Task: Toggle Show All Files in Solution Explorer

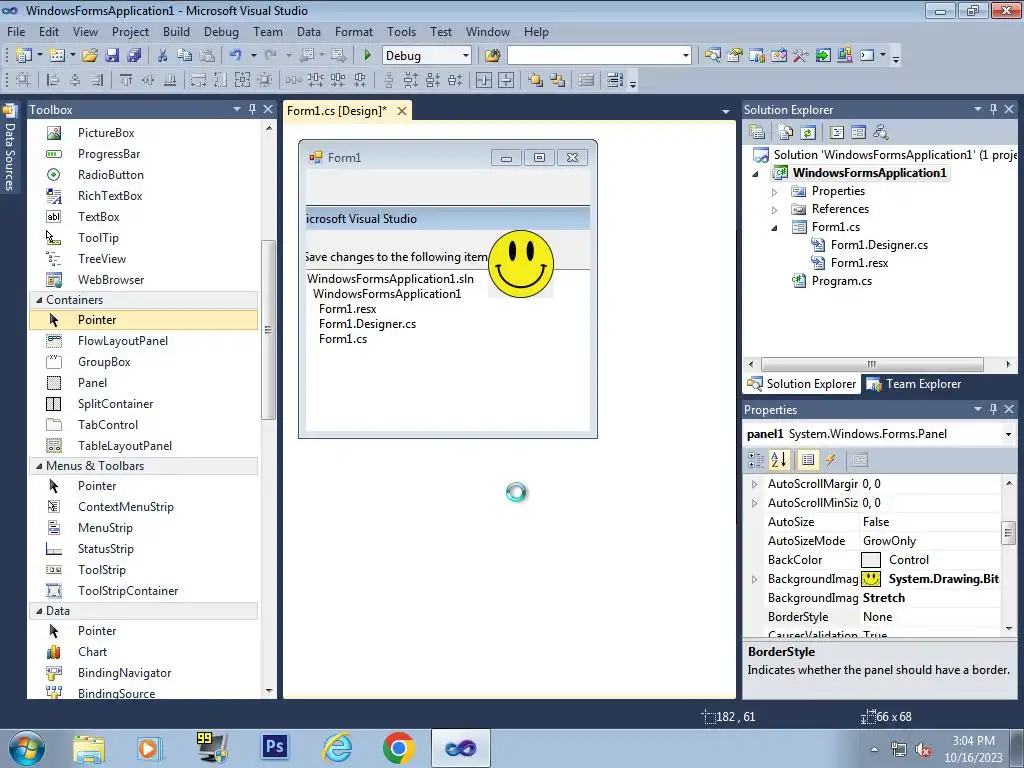Action: click(x=786, y=133)
